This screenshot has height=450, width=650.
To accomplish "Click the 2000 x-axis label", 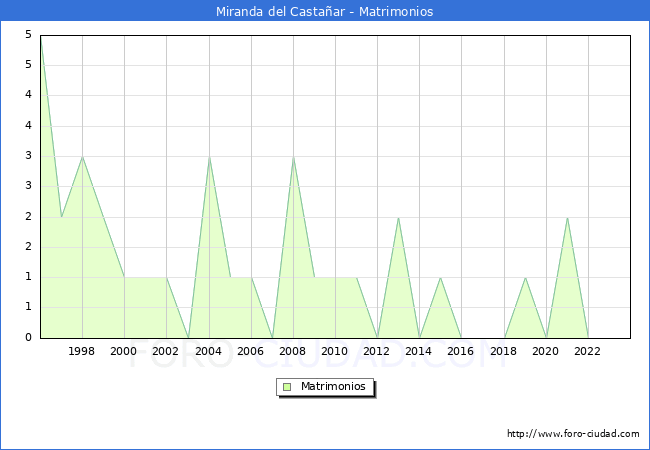I will (124, 351).
